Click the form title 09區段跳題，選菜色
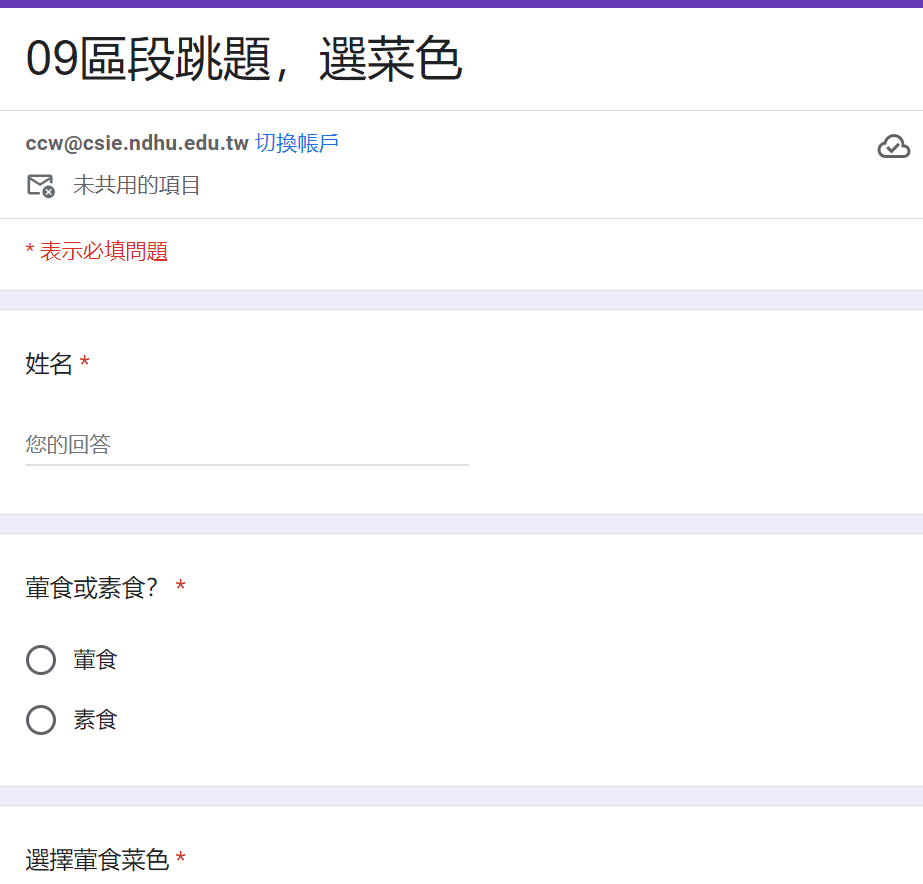This screenshot has height=884, width=923. coord(243,60)
